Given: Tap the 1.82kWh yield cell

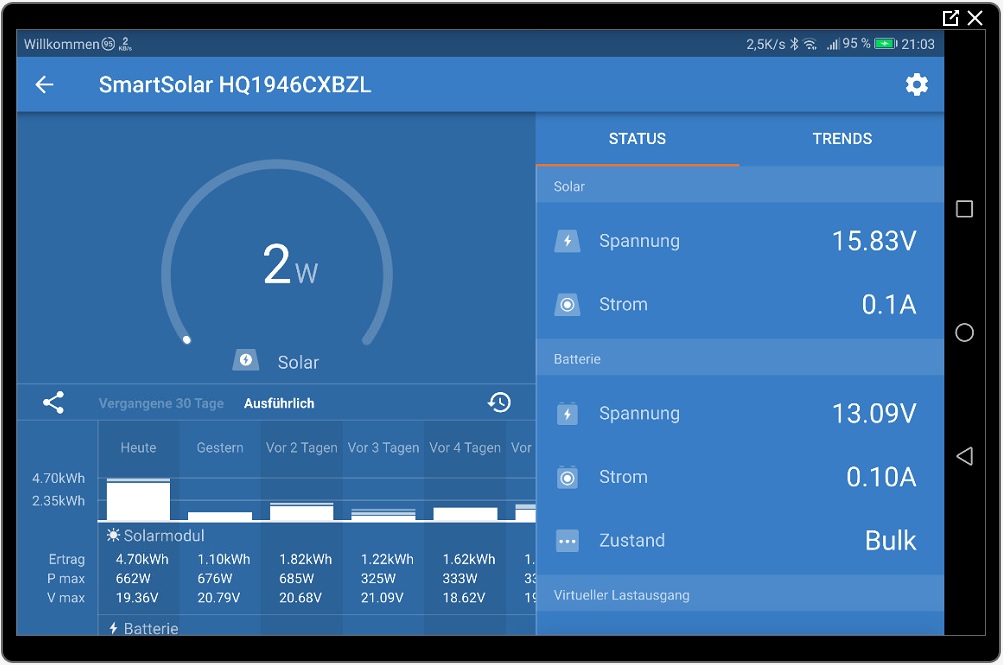Looking at the screenshot, I should (x=306, y=559).
